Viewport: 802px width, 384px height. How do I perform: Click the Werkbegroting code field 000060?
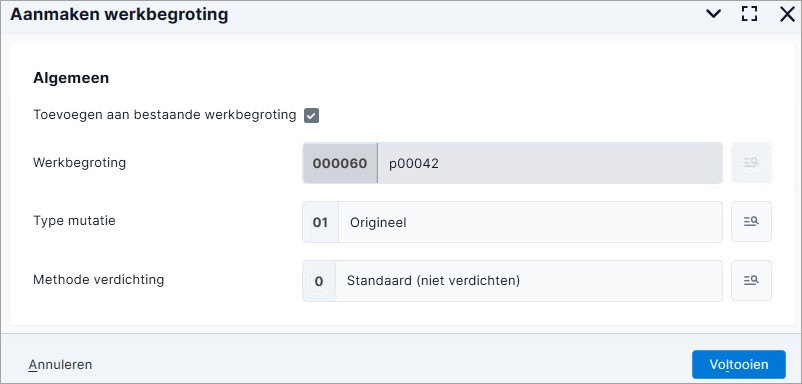[x=340, y=163]
